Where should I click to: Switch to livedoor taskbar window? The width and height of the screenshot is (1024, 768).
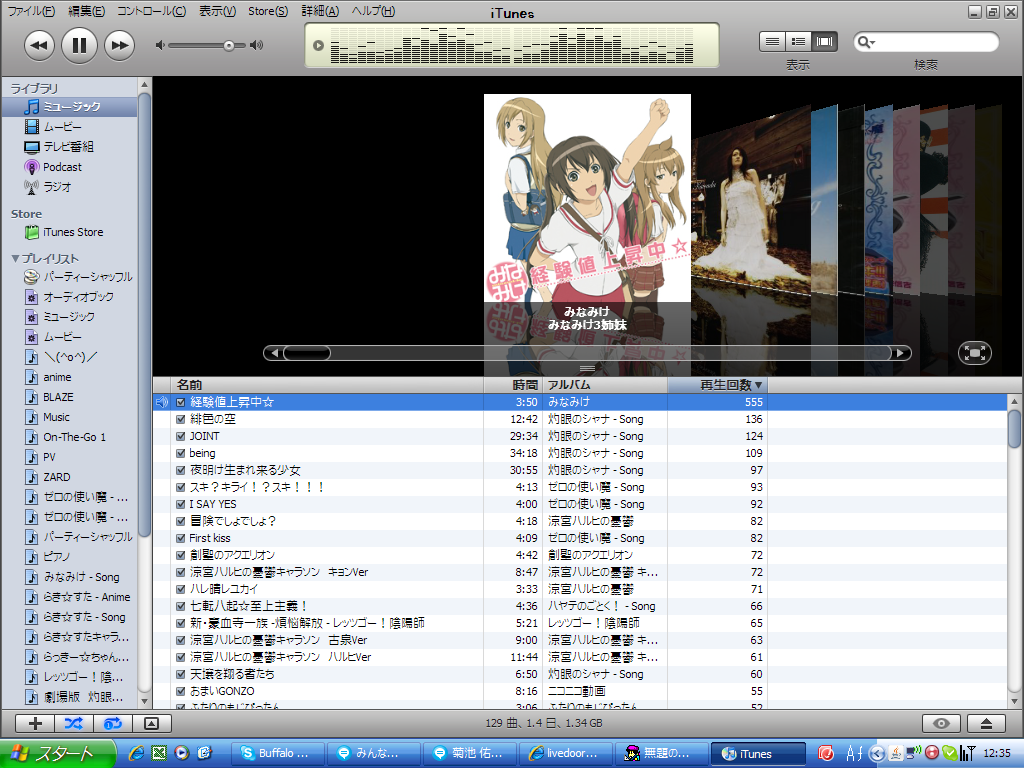click(x=568, y=754)
